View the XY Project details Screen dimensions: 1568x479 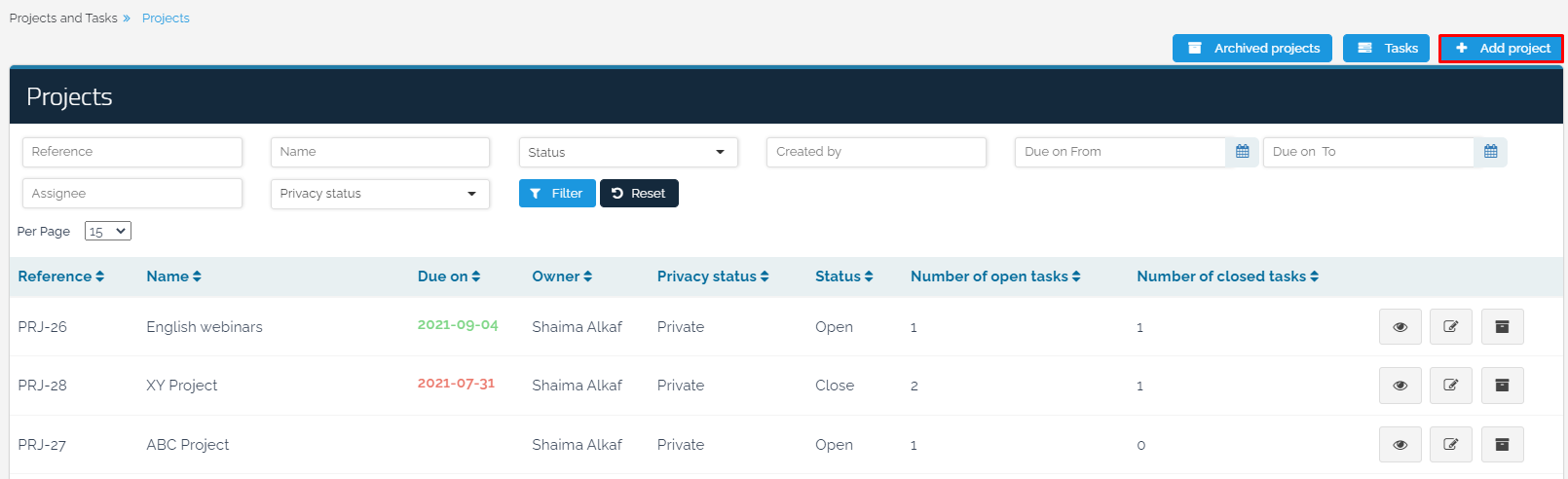pyautogui.click(x=1400, y=386)
